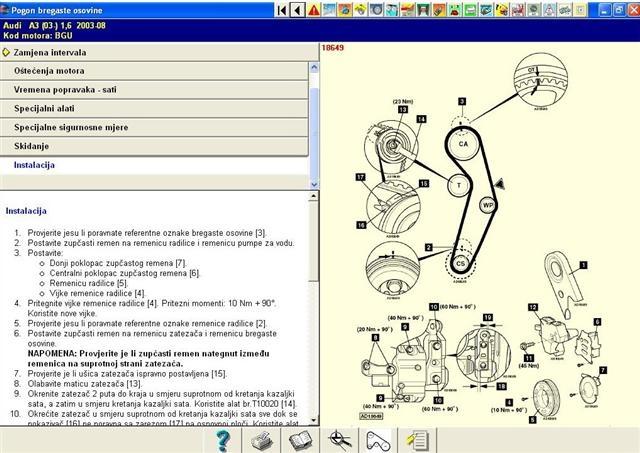Go to the first page with the bar-arrow icon
The image size is (640, 453).
[282, 10]
